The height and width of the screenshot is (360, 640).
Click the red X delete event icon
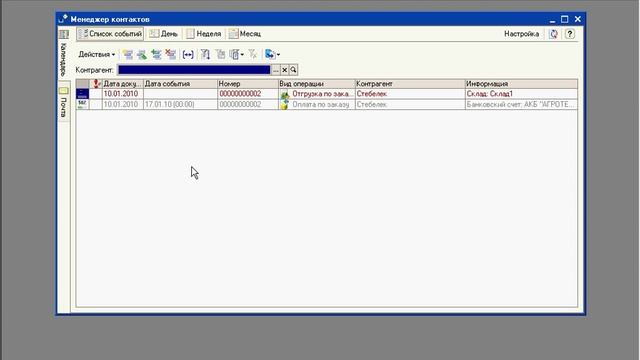click(170, 54)
